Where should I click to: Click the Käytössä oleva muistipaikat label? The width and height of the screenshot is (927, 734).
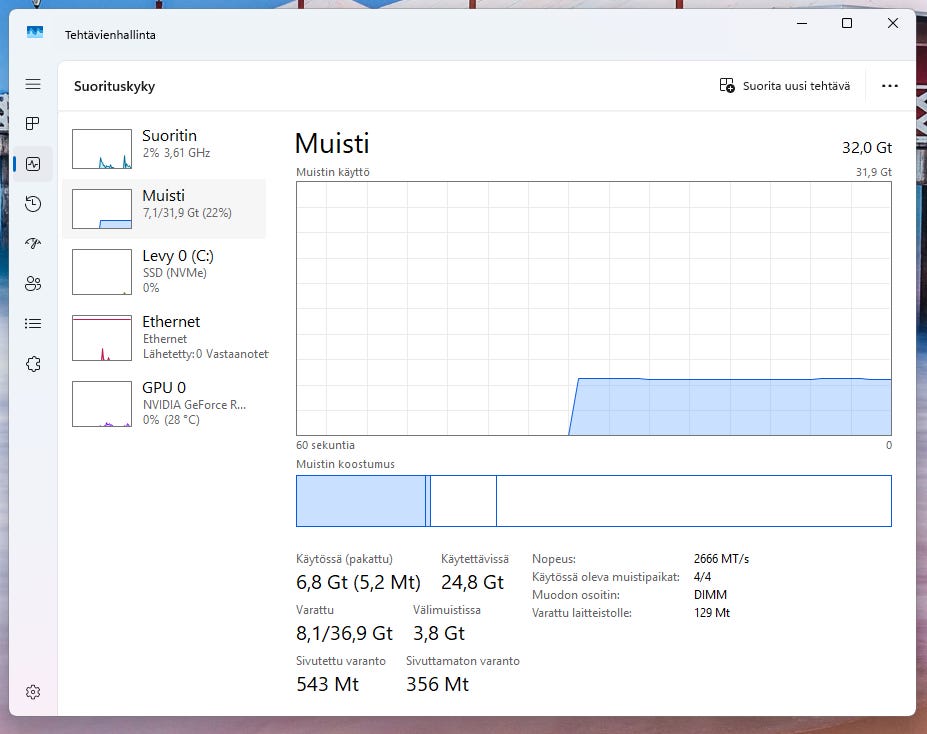[x=606, y=577]
